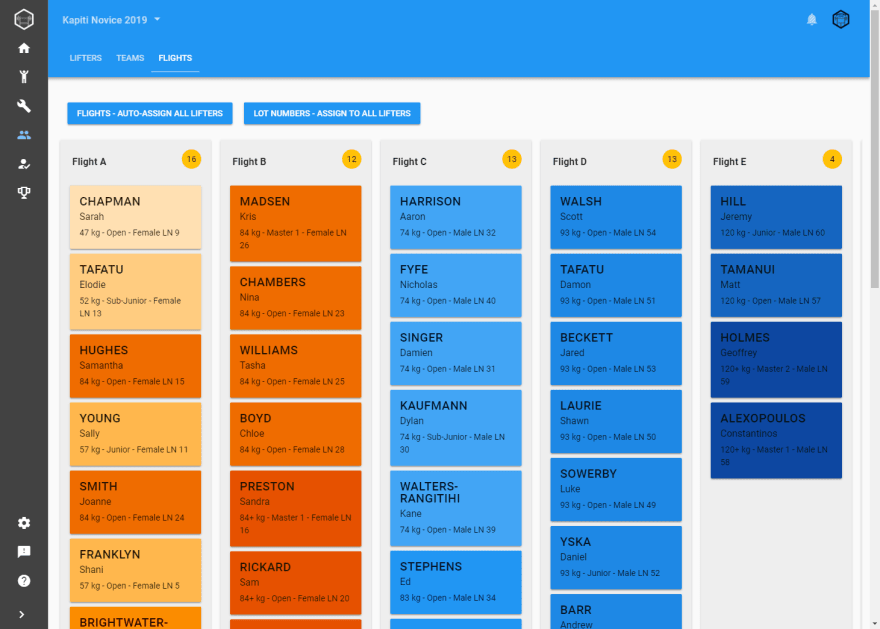Select the Alexopoulos Constantinos lifter card

pos(776,440)
